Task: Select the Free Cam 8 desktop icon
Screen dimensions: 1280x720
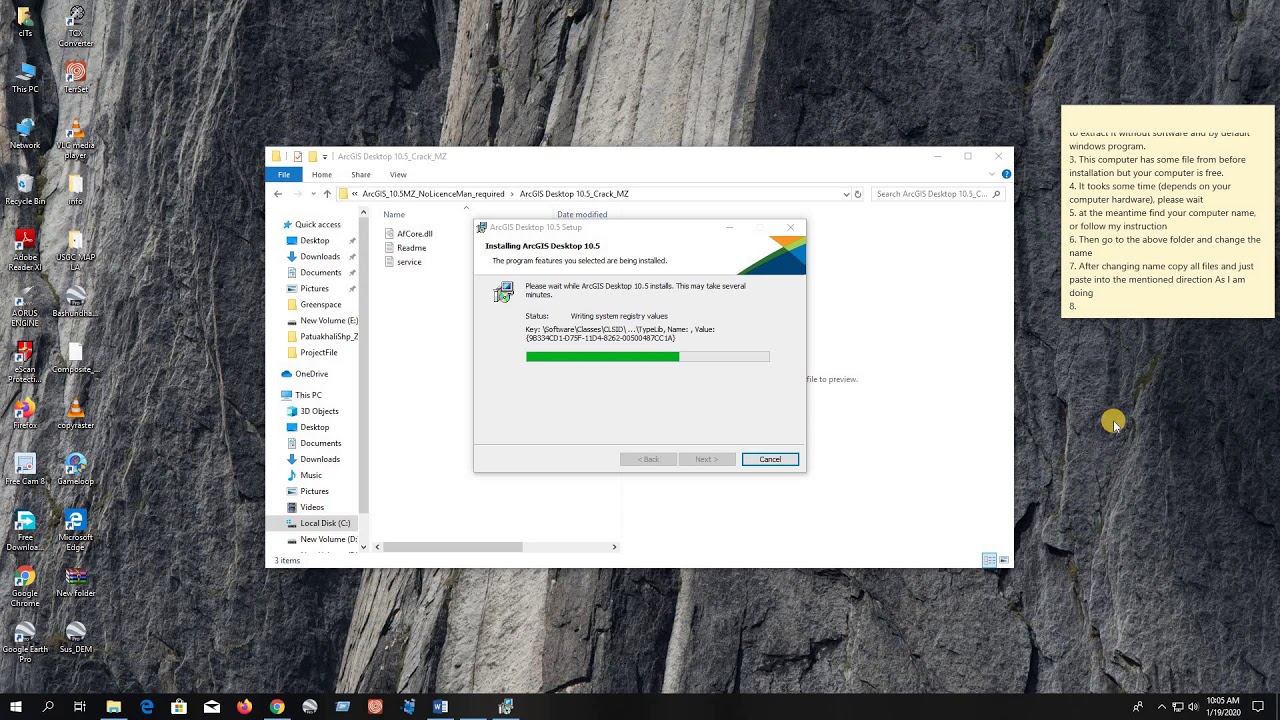Action: [x=25, y=470]
